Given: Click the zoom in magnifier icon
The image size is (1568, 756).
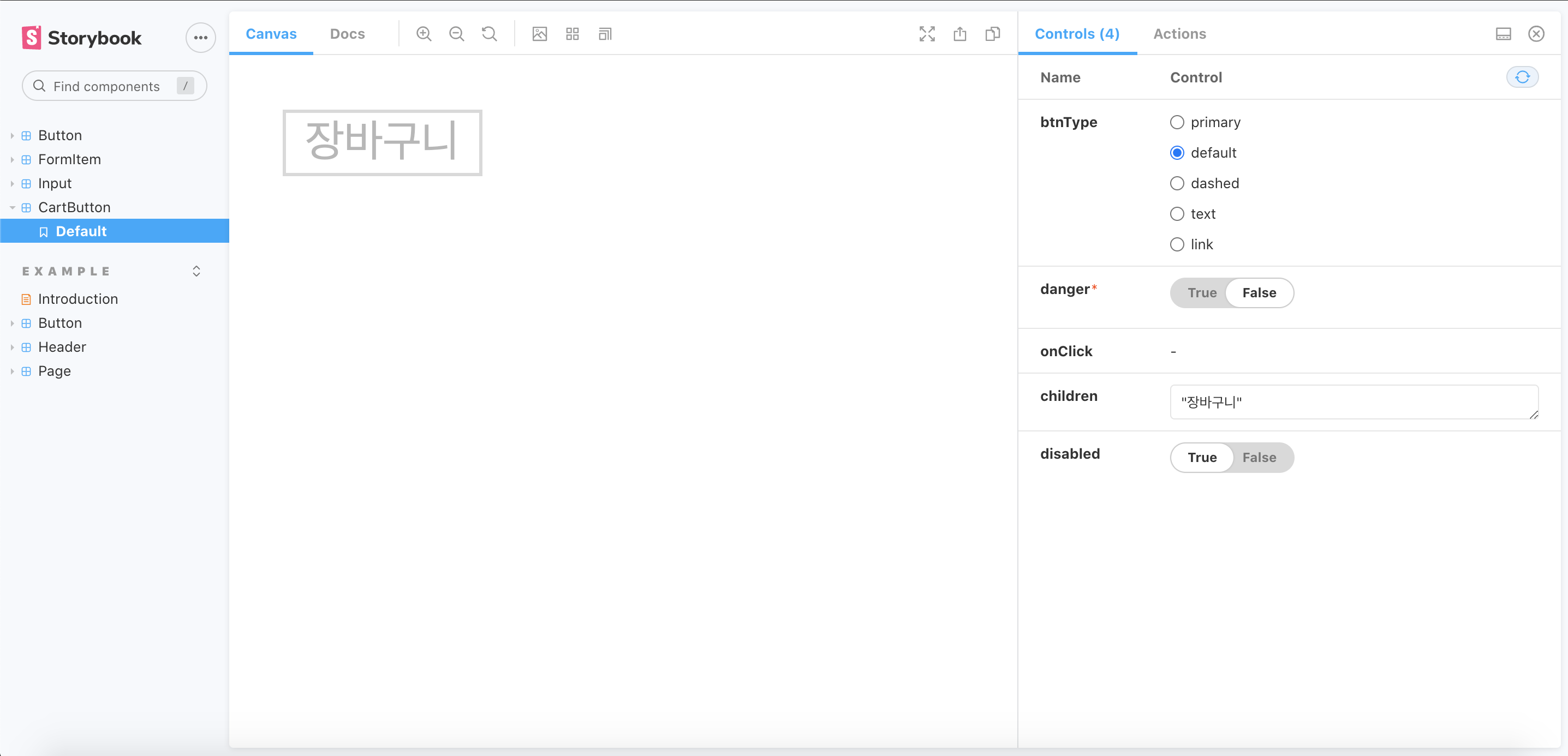Looking at the screenshot, I should click(424, 34).
